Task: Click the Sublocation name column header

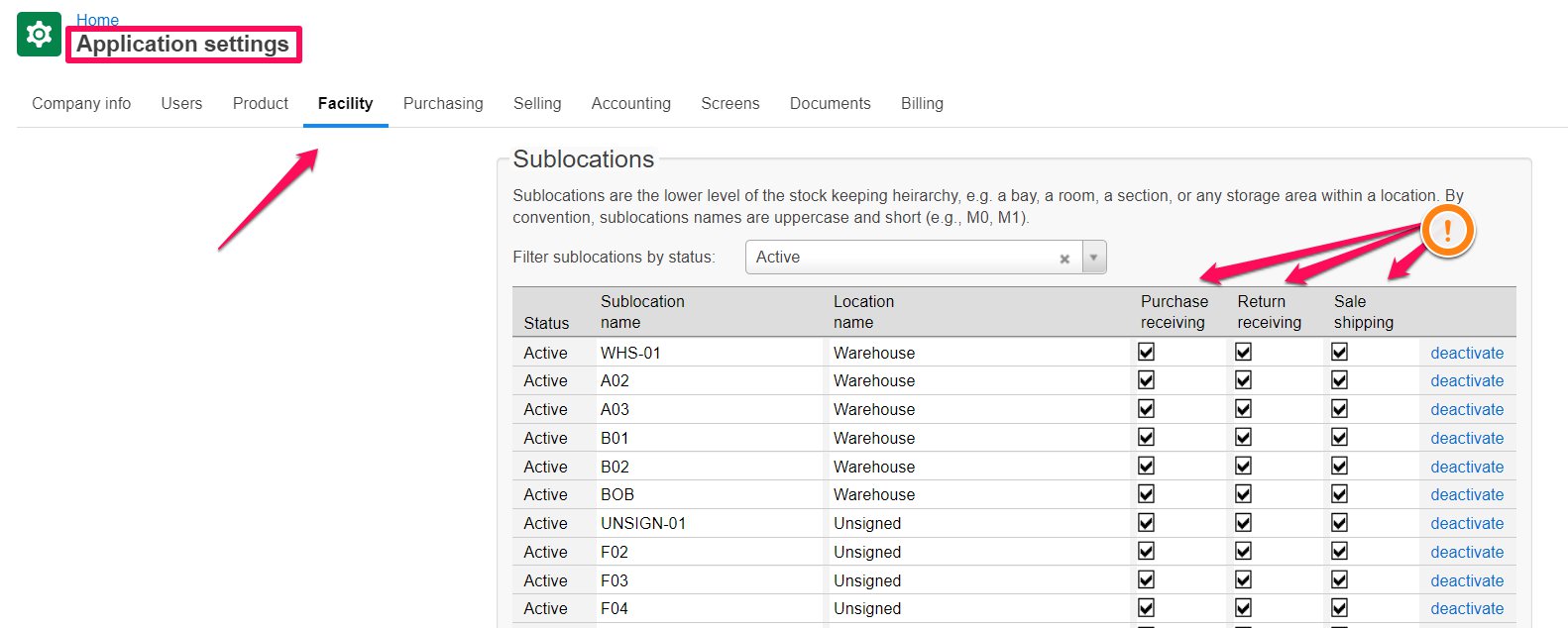Action: (x=642, y=312)
